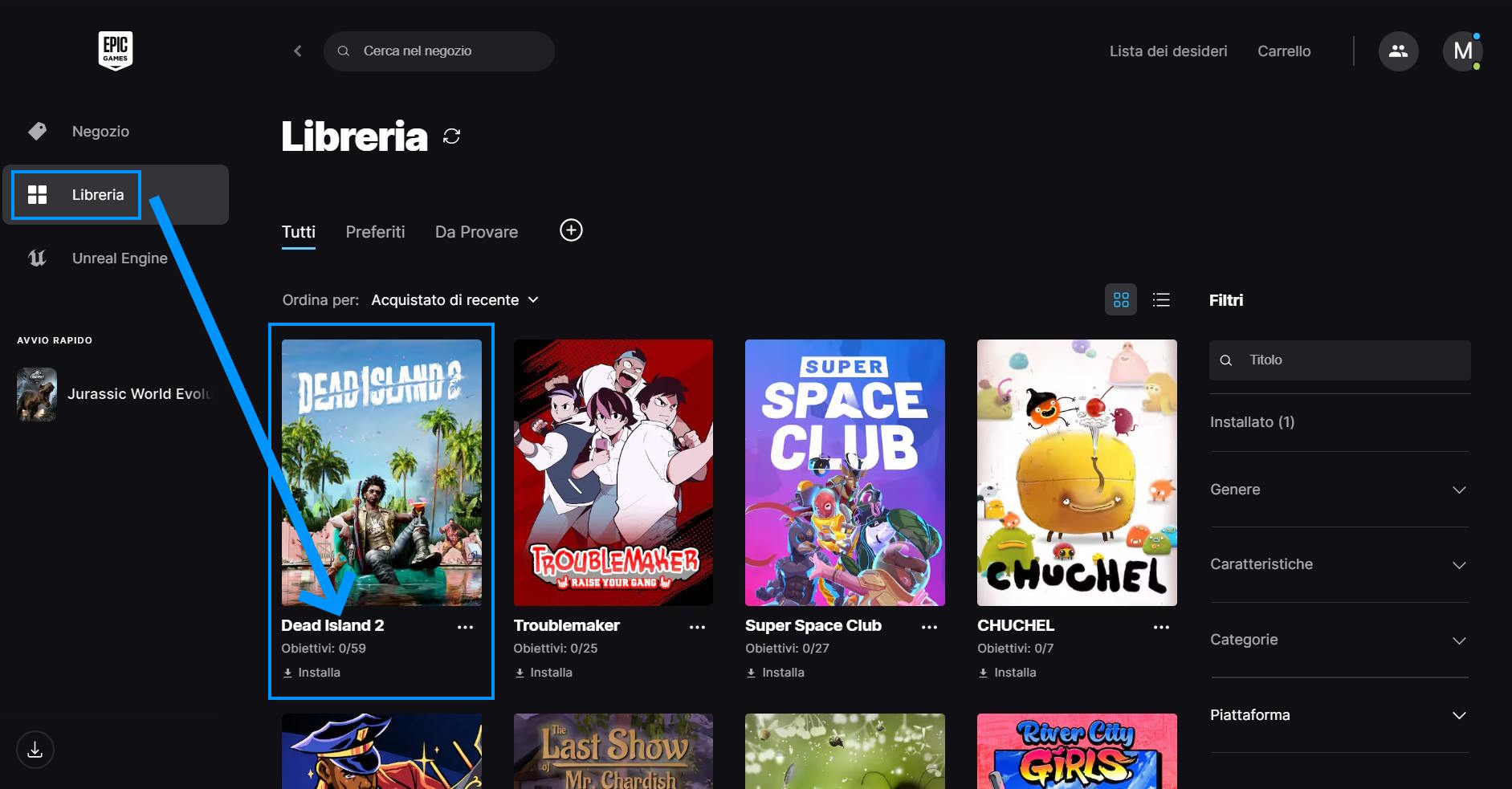Open CHUCHEL options menu dots
Image resolution: width=1512 pixels, height=789 pixels.
click(1161, 627)
